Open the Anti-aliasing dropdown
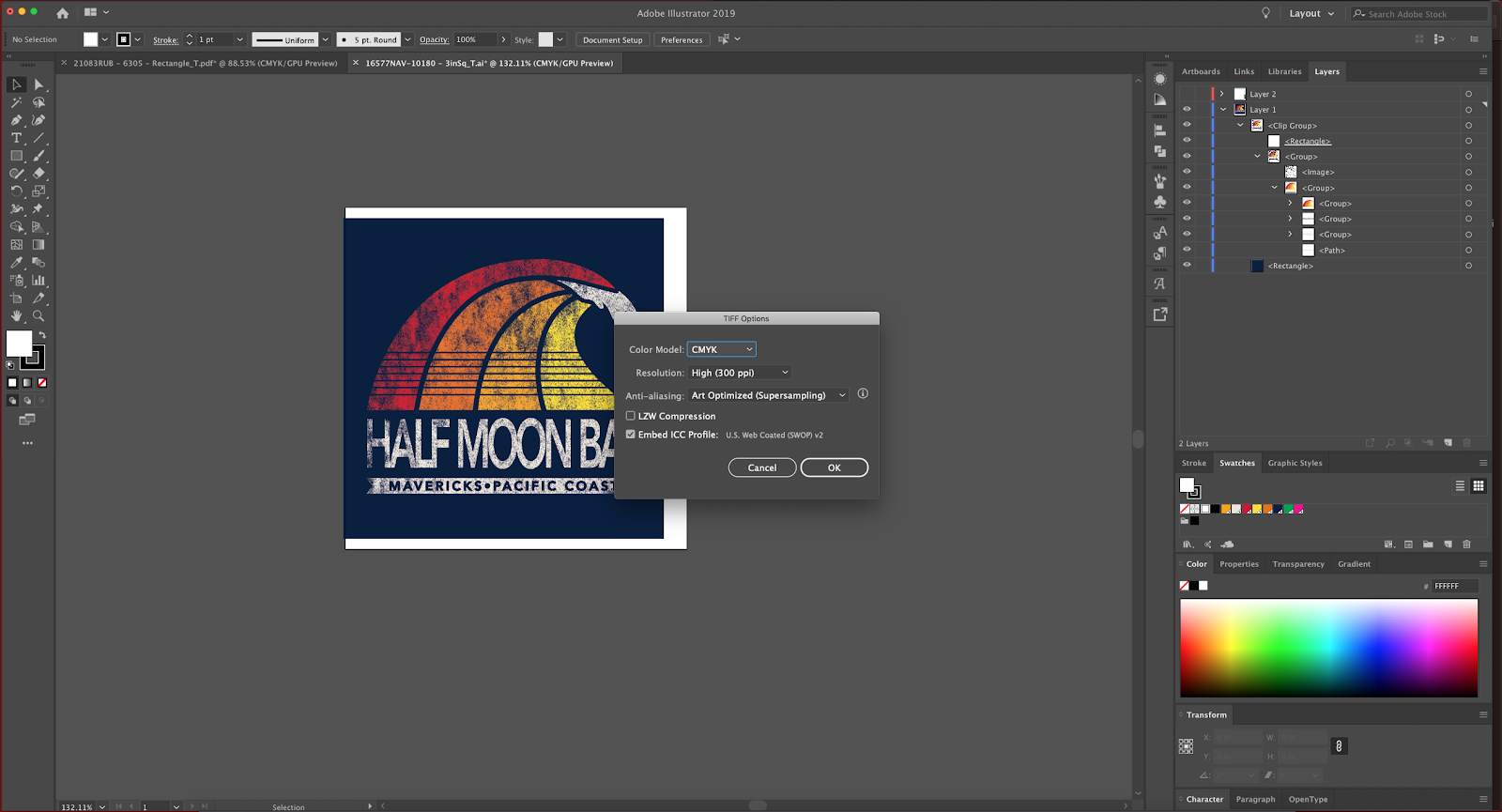This screenshot has width=1502, height=812. click(x=768, y=395)
